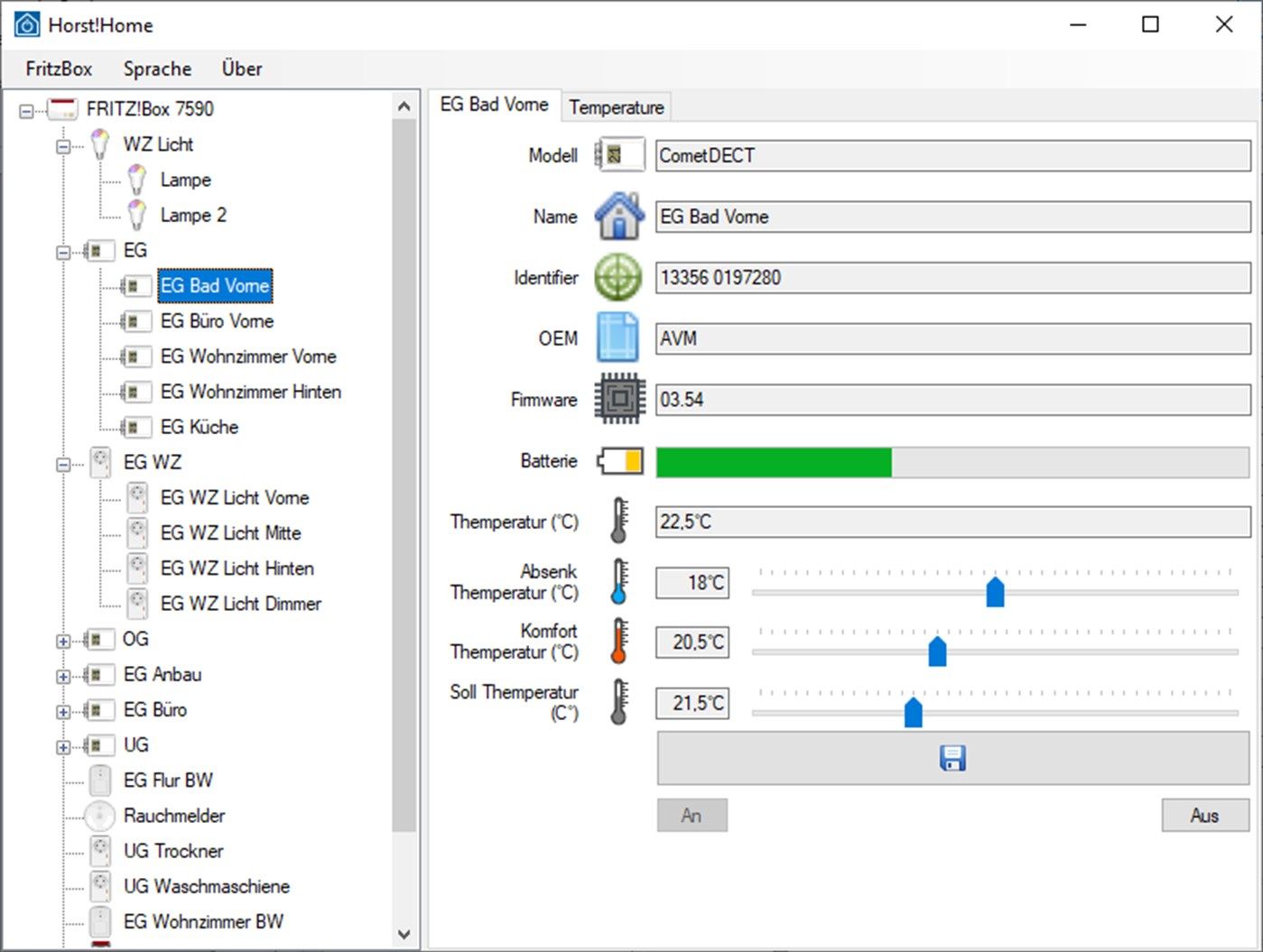This screenshot has height=952, width=1263.
Task: Expand the OG group
Action: [x=63, y=641]
